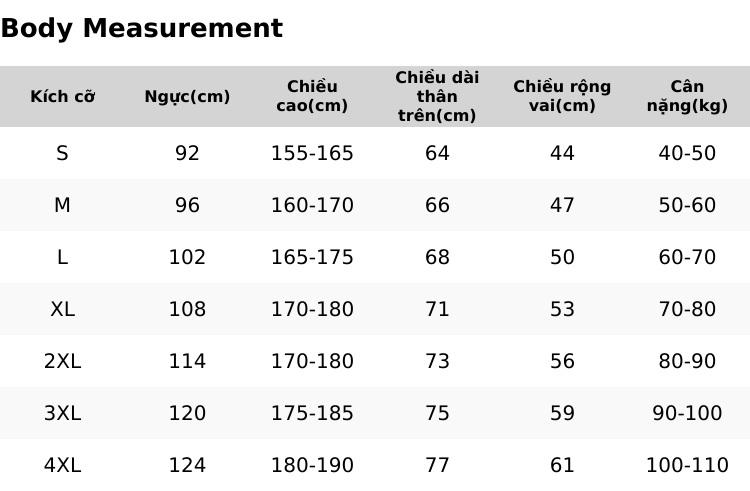
Task: Select the height range 155-165
Action: pyautogui.click(x=312, y=153)
